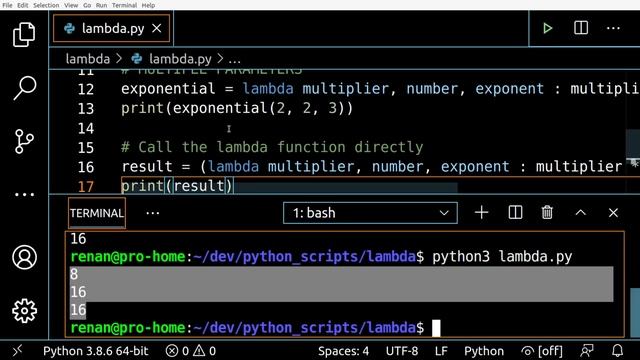Click line number 13 in gutter
Viewport: 640px width, 360px height.
(x=86, y=109)
